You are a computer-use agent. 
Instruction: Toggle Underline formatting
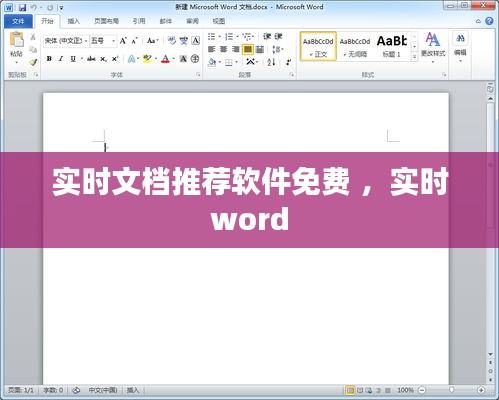tap(73, 59)
